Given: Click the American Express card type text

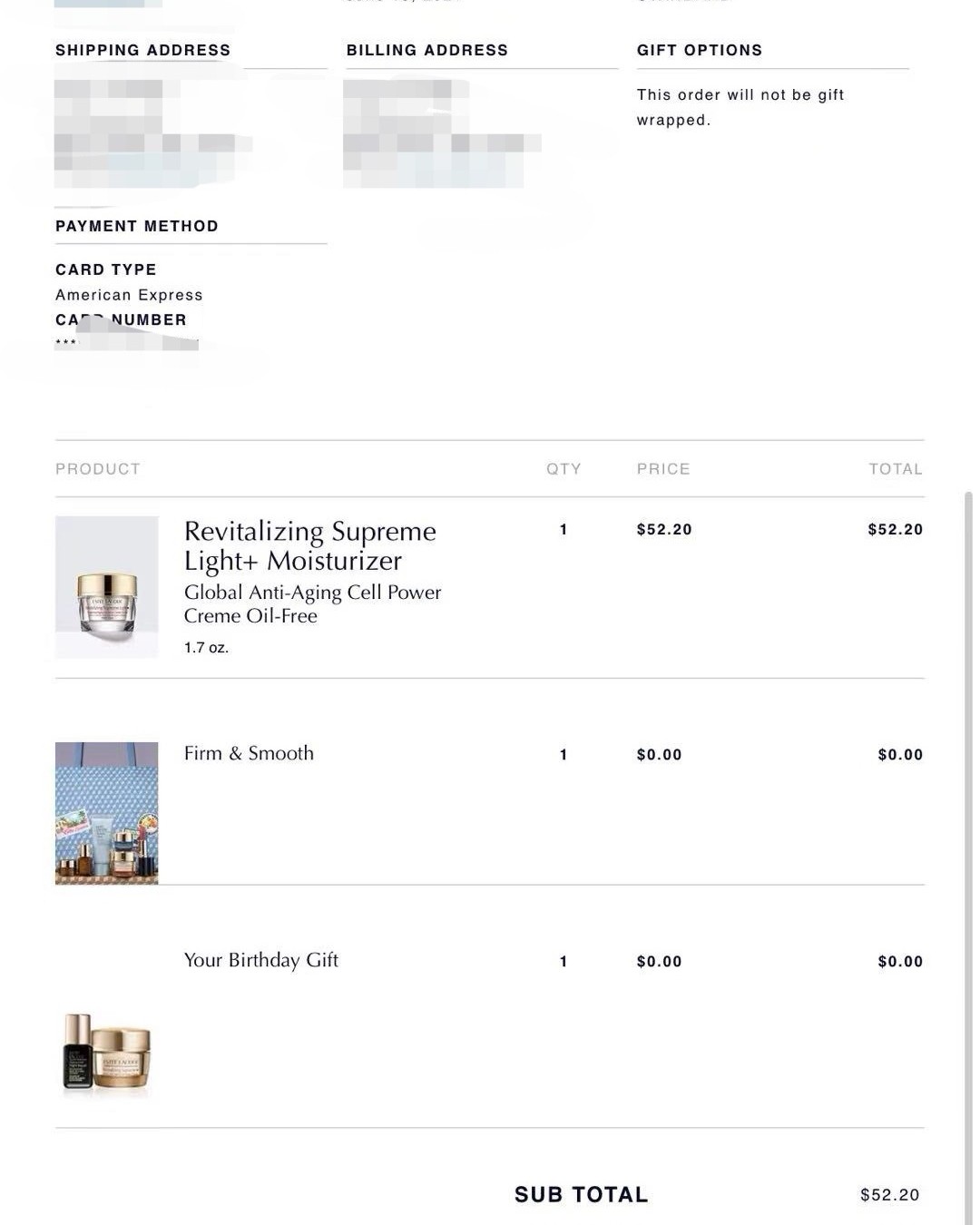Looking at the screenshot, I should pos(129,295).
